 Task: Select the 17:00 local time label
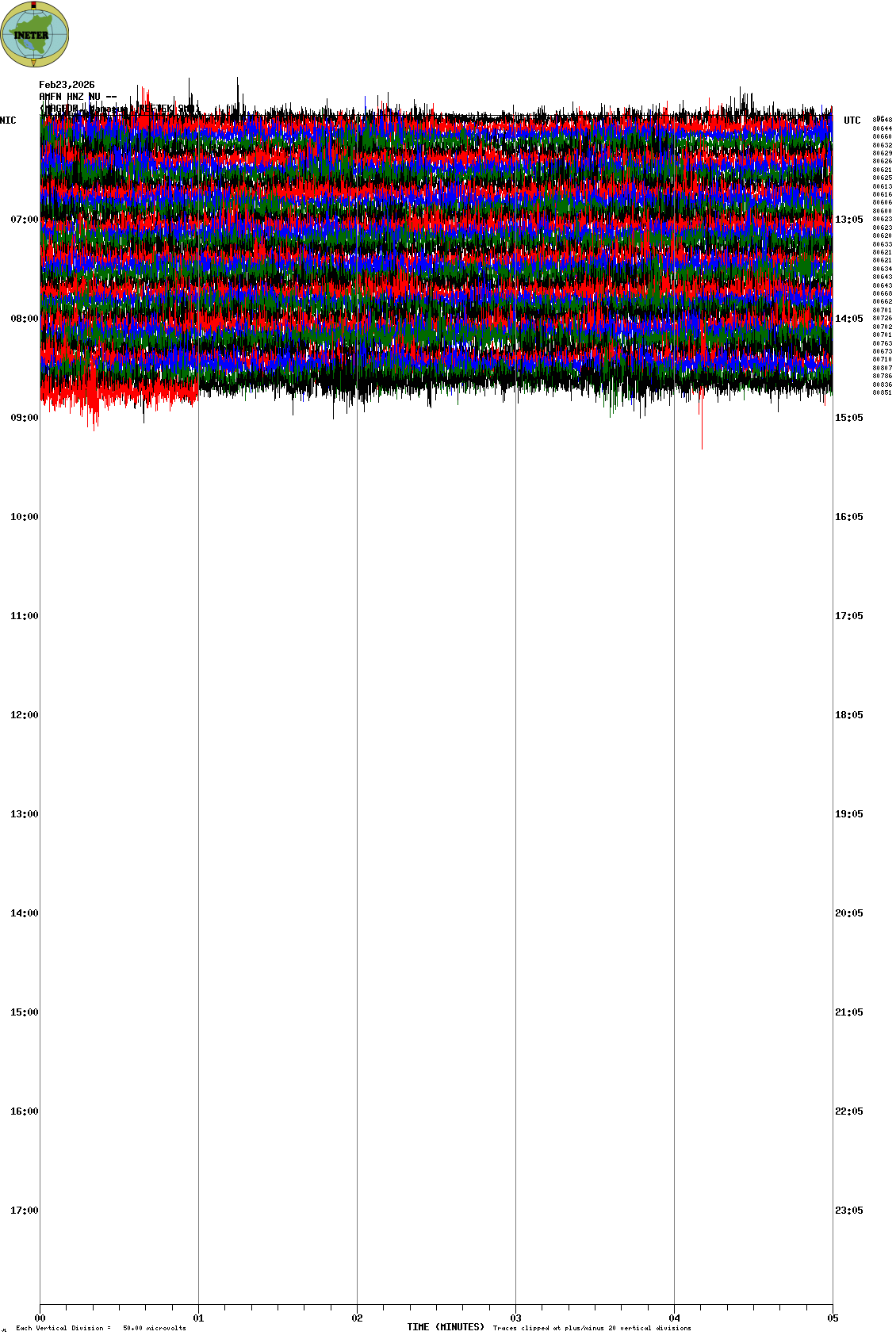(24, 1211)
